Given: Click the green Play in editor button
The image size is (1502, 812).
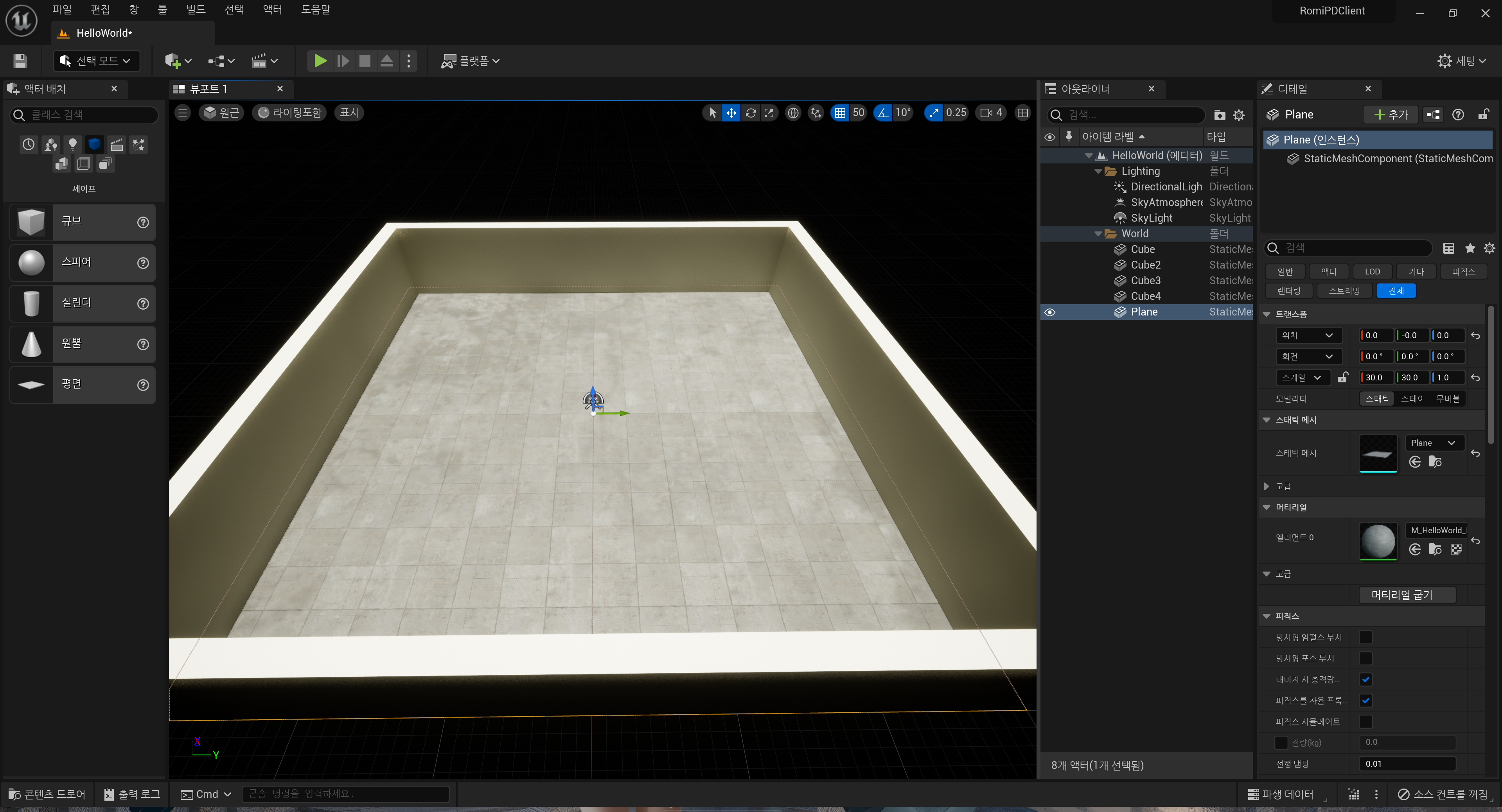Looking at the screenshot, I should [x=320, y=61].
